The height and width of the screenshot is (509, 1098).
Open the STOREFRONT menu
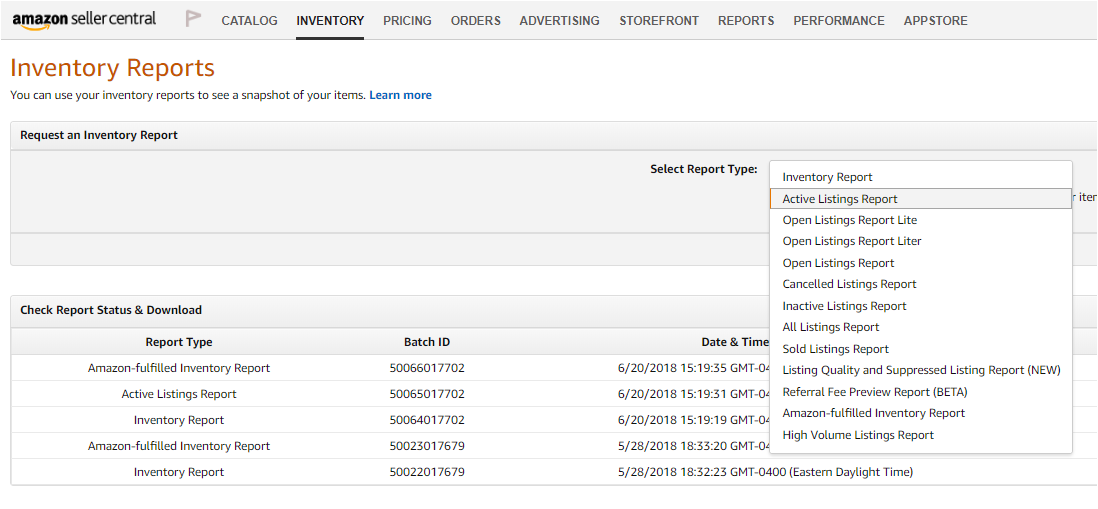click(659, 21)
